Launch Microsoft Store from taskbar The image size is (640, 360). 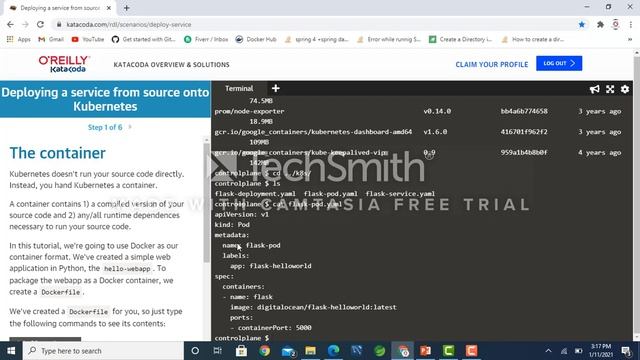click(241, 351)
